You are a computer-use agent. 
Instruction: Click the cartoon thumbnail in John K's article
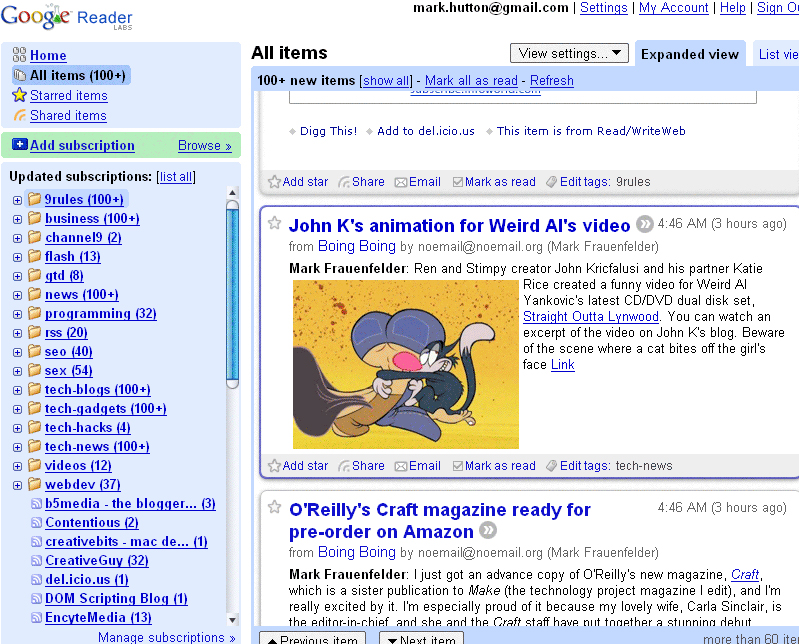406,364
